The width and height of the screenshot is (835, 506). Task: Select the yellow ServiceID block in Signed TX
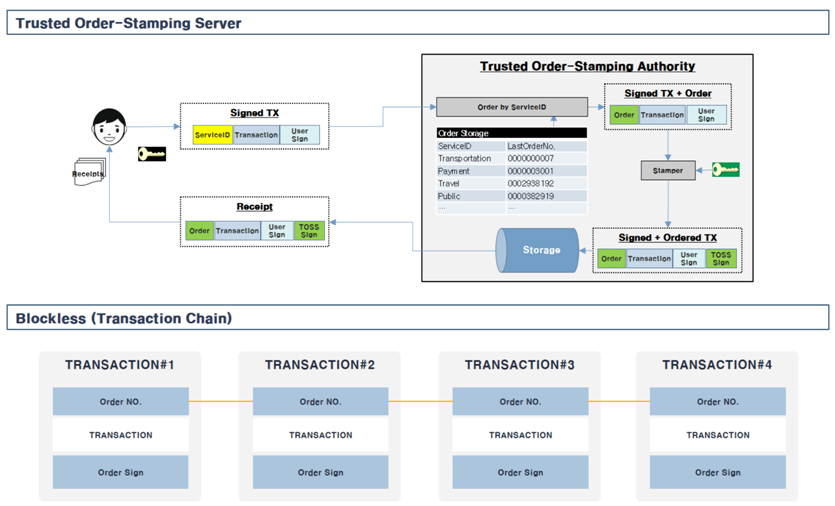[x=212, y=135]
